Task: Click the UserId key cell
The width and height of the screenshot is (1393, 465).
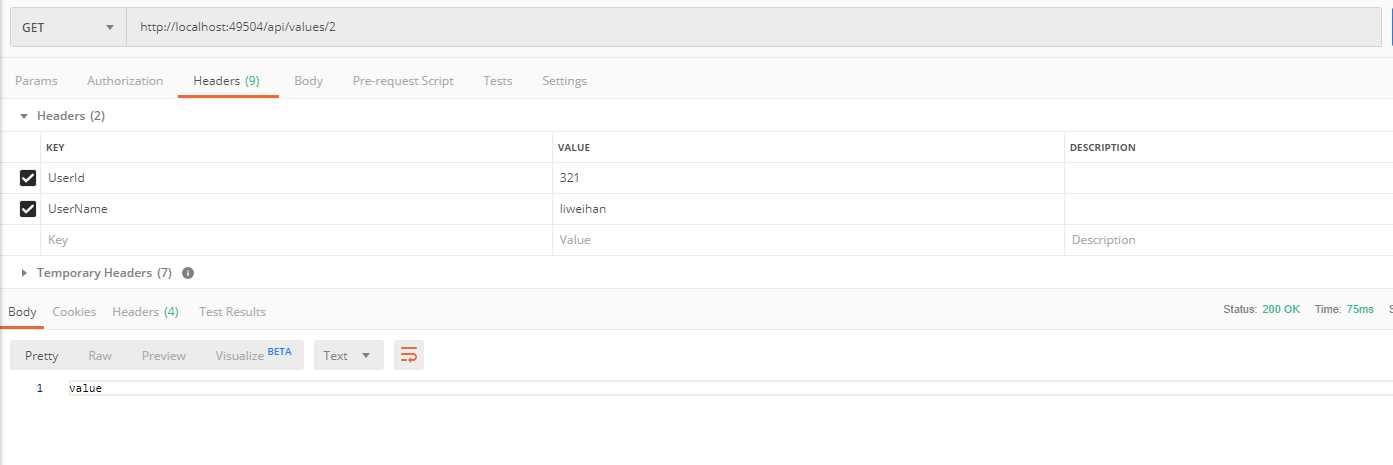Action: coord(296,178)
